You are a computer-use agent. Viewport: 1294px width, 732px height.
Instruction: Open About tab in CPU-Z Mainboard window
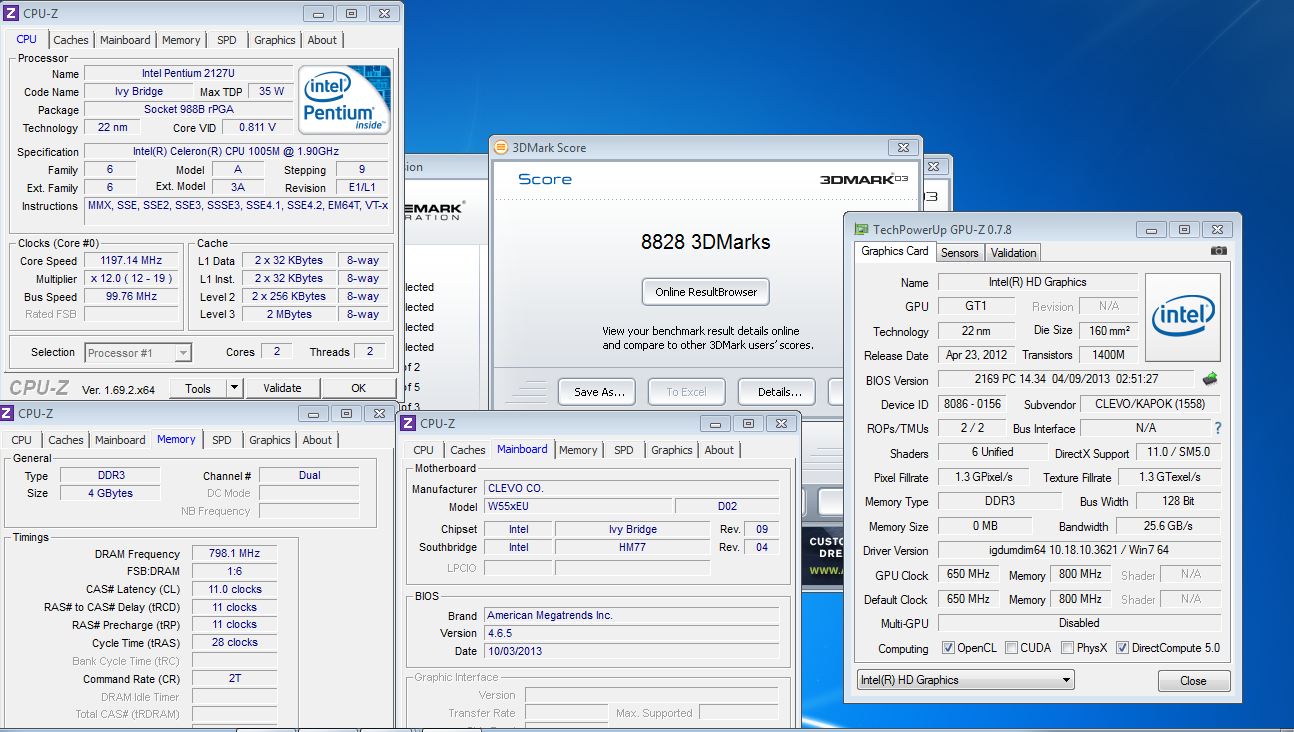tap(719, 450)
